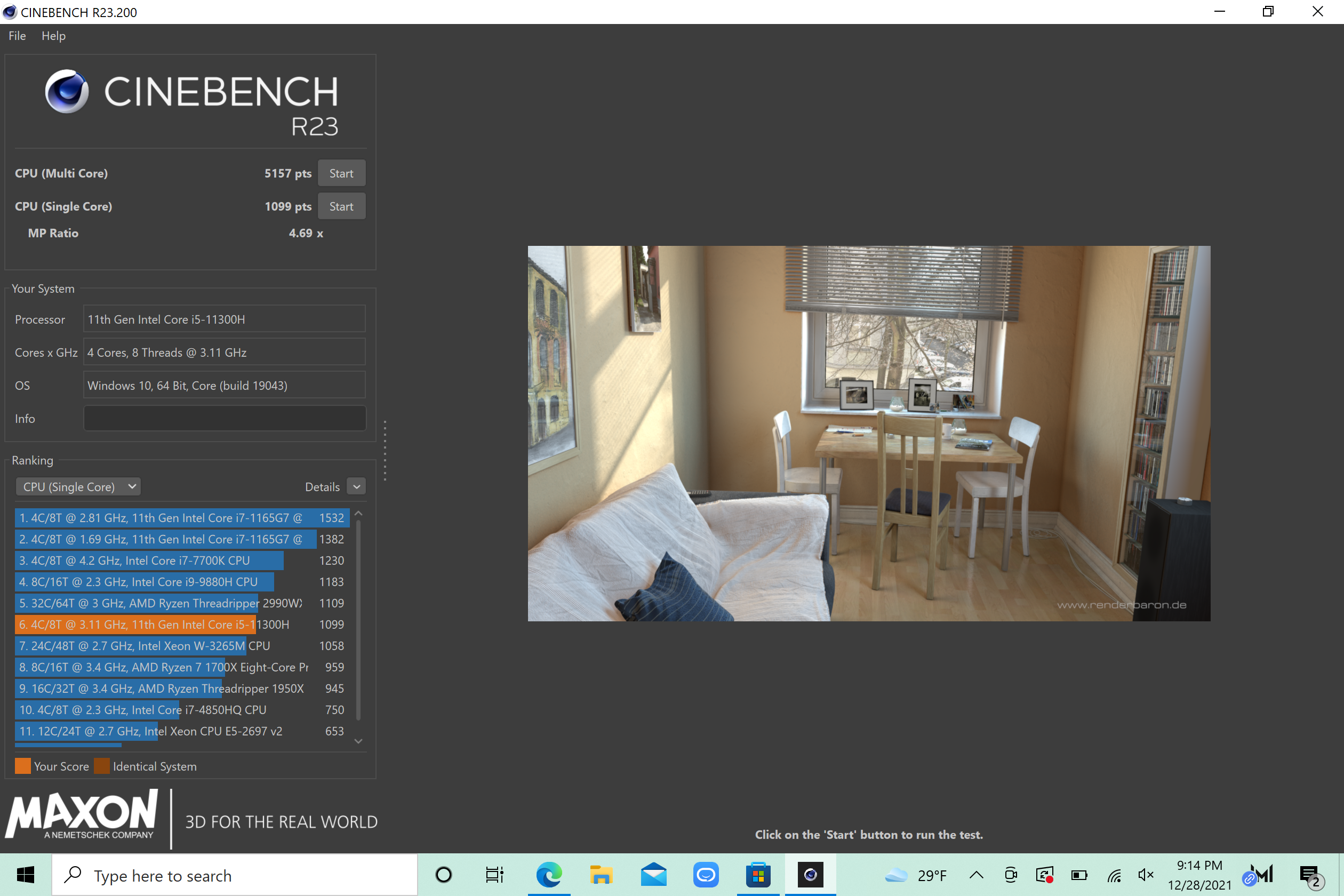This screenshot has width=1344, height=896.
Task: Click the muted volume tray icon
Action: pos(1146,875)
